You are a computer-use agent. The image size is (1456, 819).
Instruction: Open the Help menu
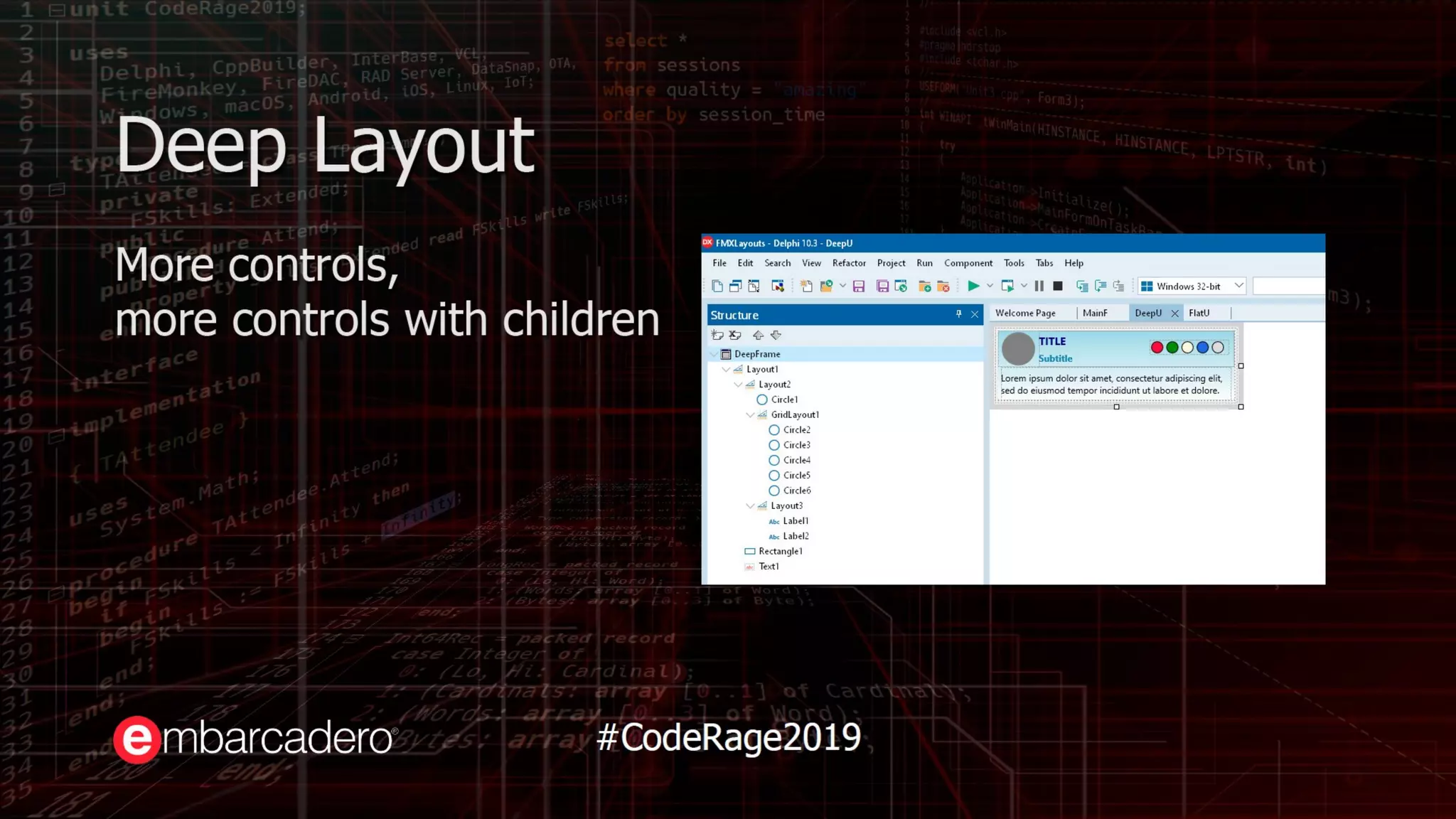(1074, 263)
